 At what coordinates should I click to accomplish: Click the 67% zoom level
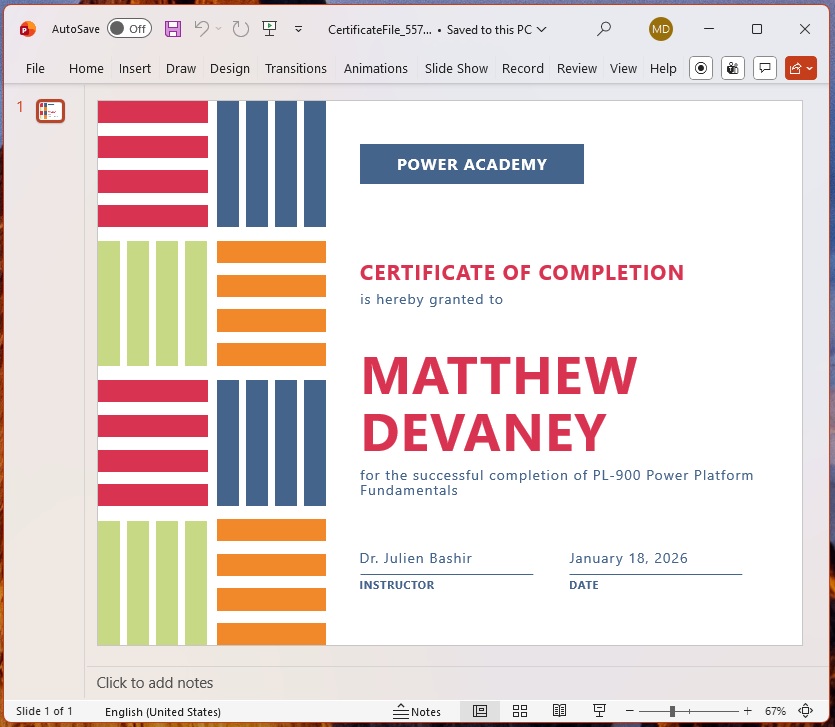(x=775, y=711)
